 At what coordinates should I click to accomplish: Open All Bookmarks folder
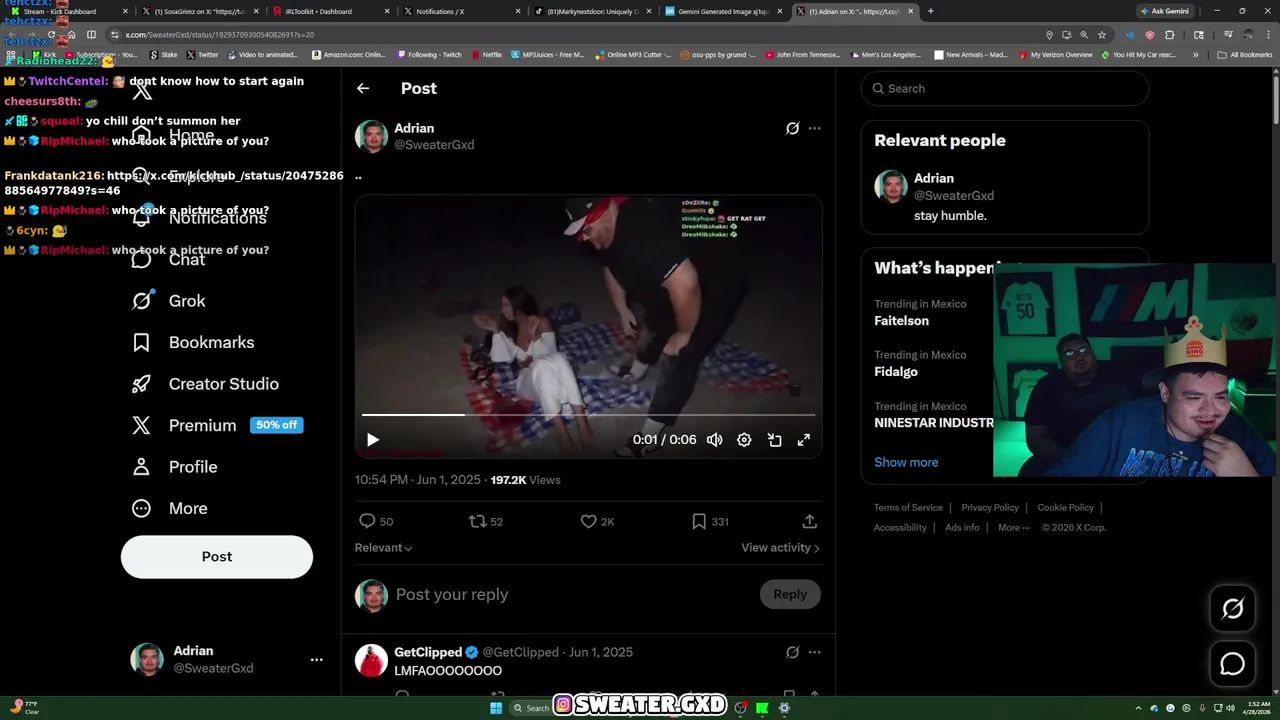click(x=1245, y=55)
